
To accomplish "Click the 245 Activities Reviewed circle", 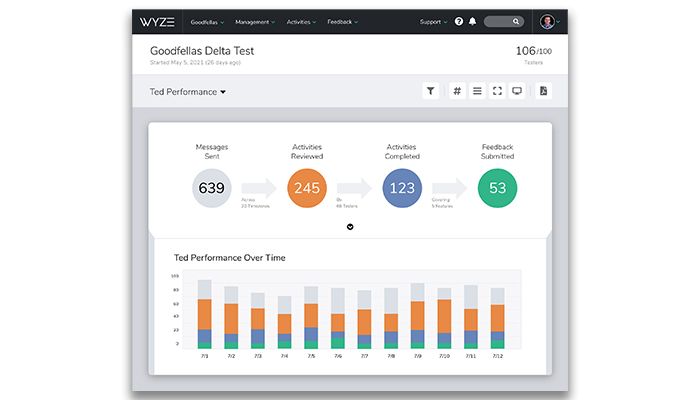I will click(307, 188).
